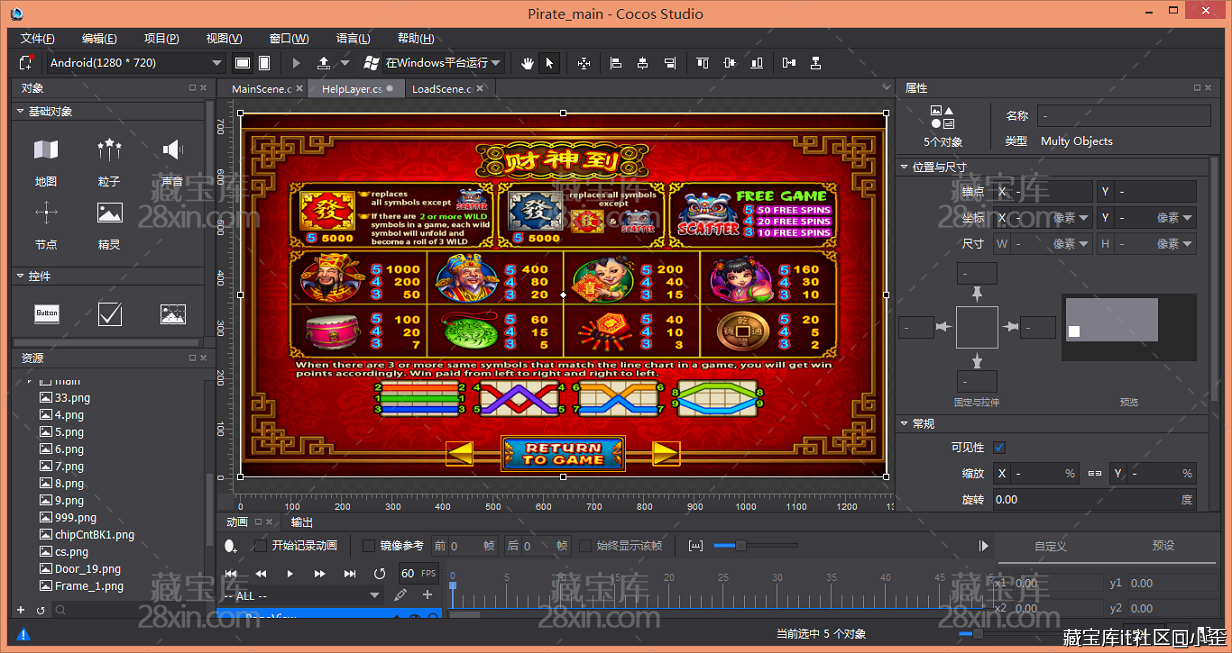Image resolution: width=1232 pixels, height=653 pixels.
Task: Select the Sprite (精灵) object icon
Action: 109,212
